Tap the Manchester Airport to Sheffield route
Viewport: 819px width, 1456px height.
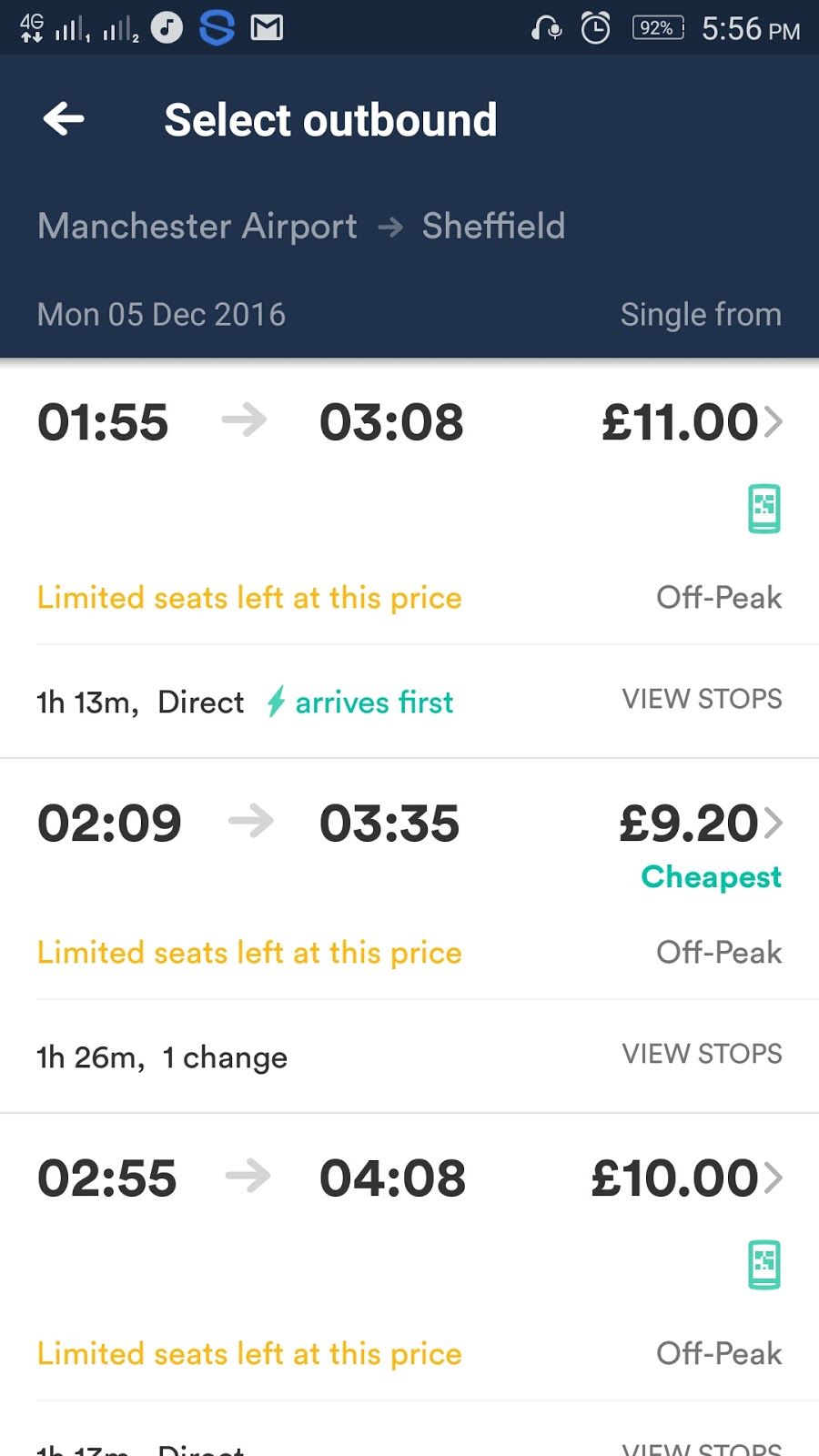[301, 226]
